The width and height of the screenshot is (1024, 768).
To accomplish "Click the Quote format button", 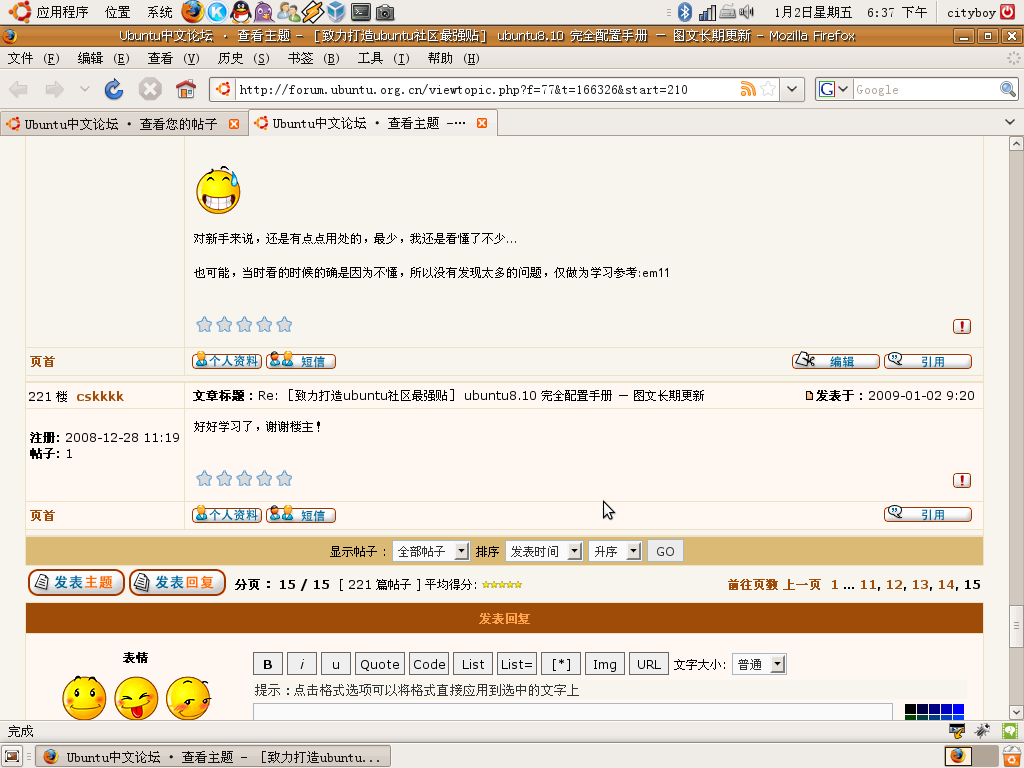I will coord(379,664).
